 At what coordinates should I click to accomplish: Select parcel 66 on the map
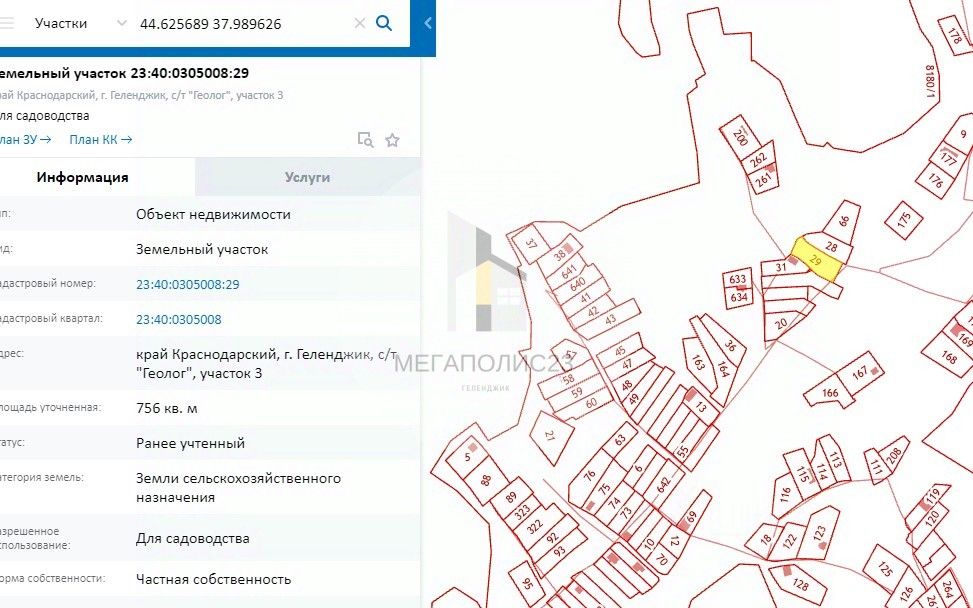843,220
